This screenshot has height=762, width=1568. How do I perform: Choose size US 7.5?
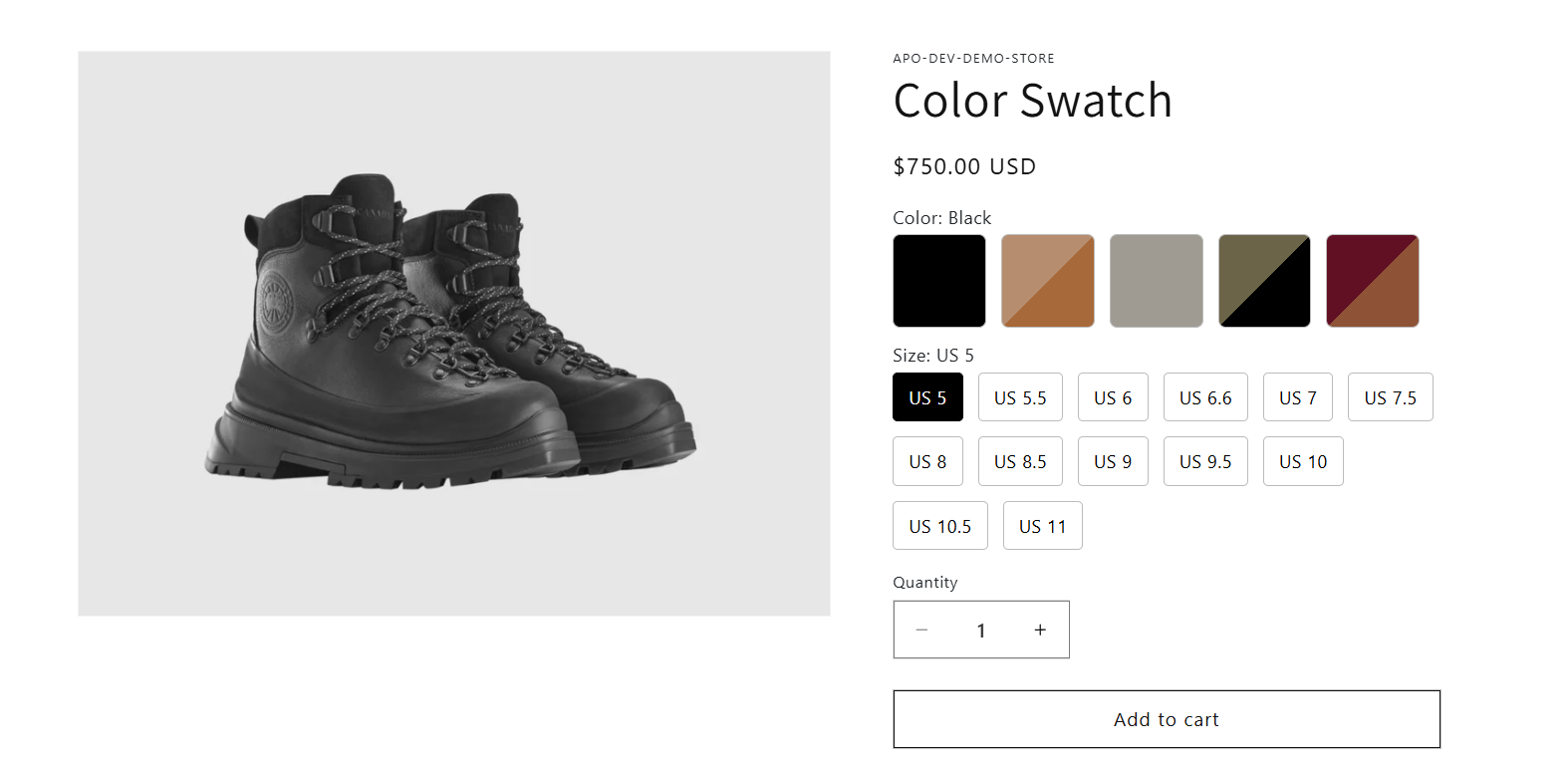tap(1390, 397)
